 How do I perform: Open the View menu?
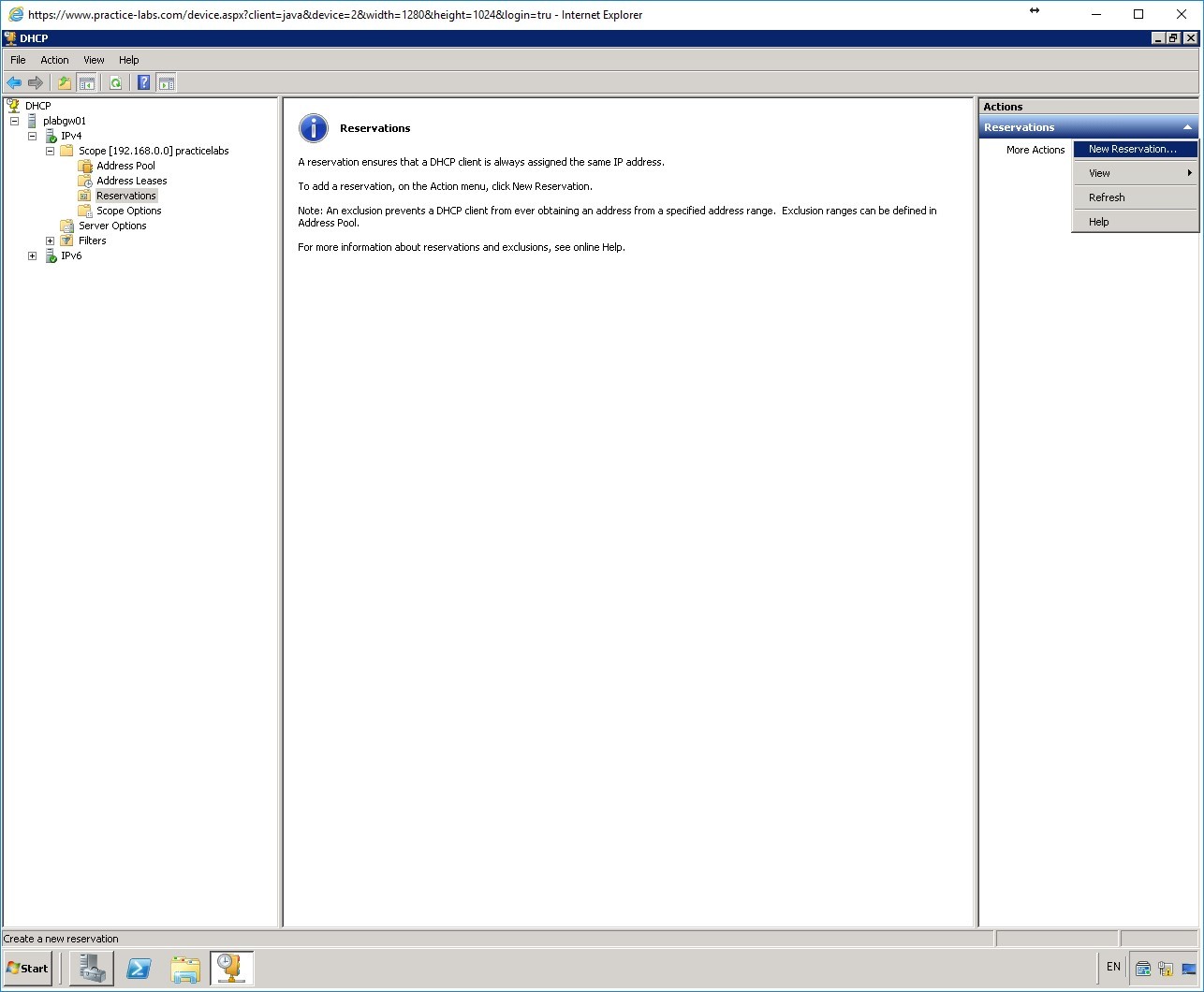(94, 59)
